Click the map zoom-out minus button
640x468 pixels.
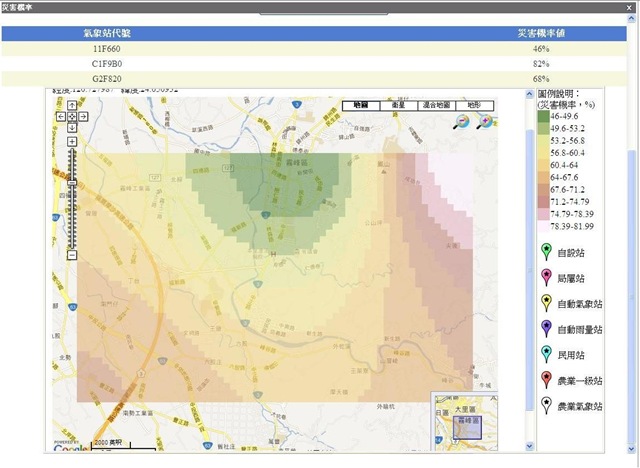click(x=72, y=255)
